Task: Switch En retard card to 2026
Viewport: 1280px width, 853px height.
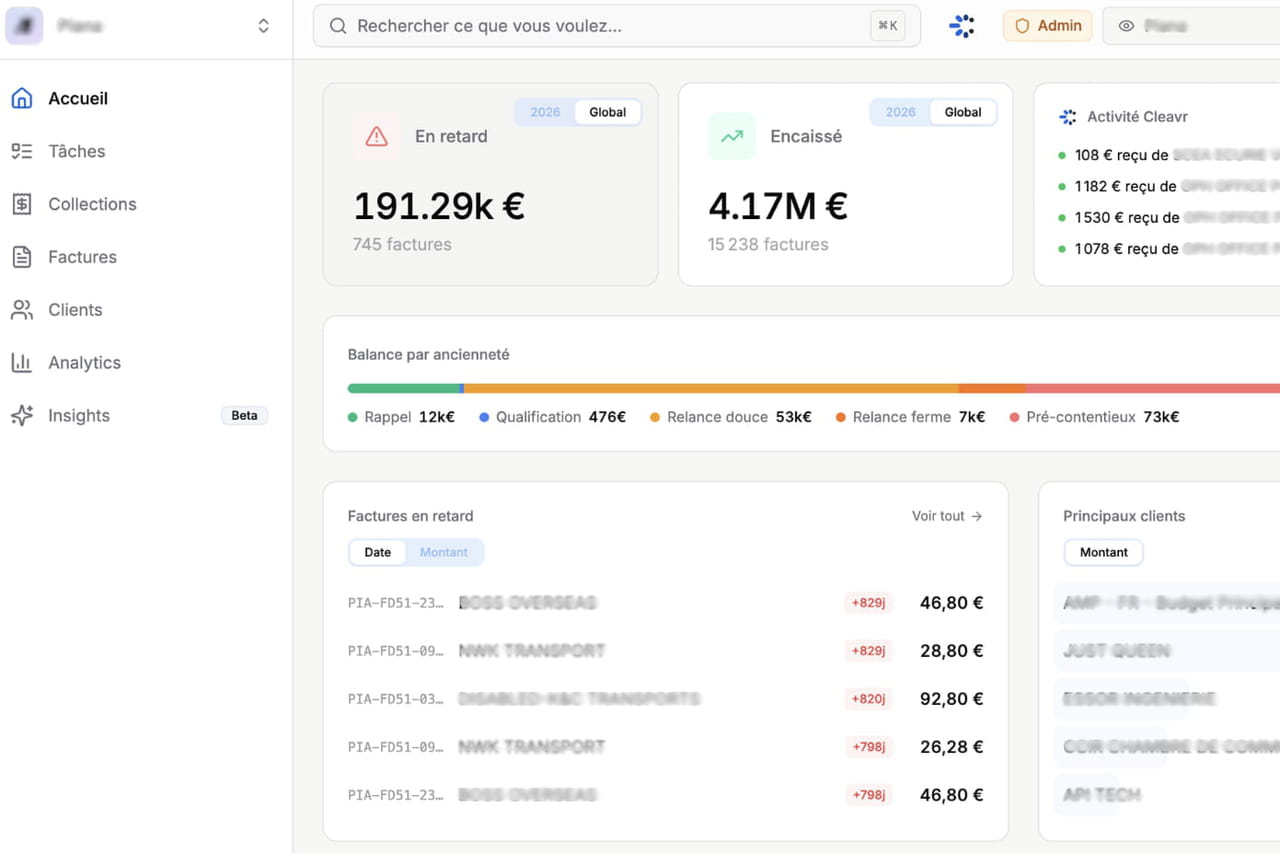Action: pyautogui.click(x=545, y=112)
